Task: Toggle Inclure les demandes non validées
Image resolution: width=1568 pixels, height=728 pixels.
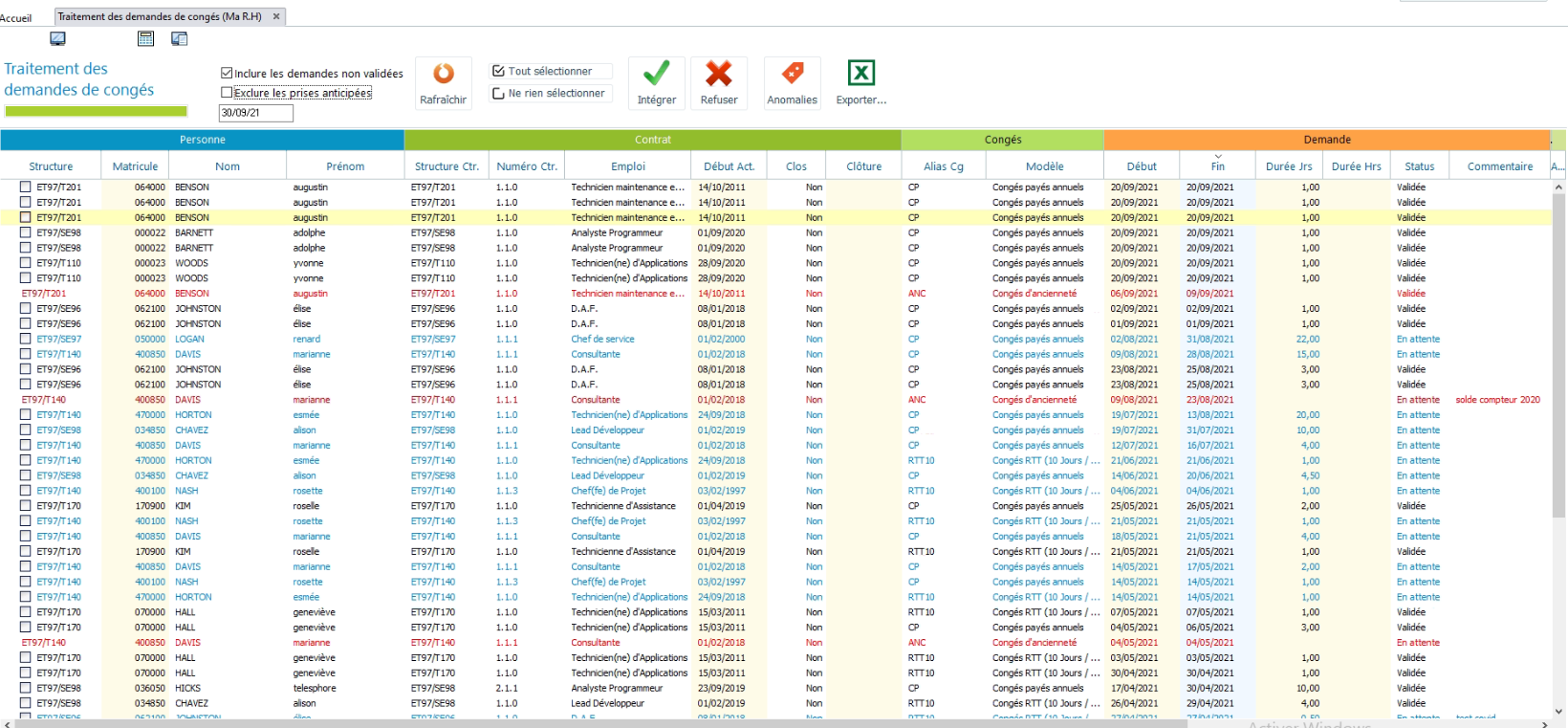Action: click(x=227, y=73)
